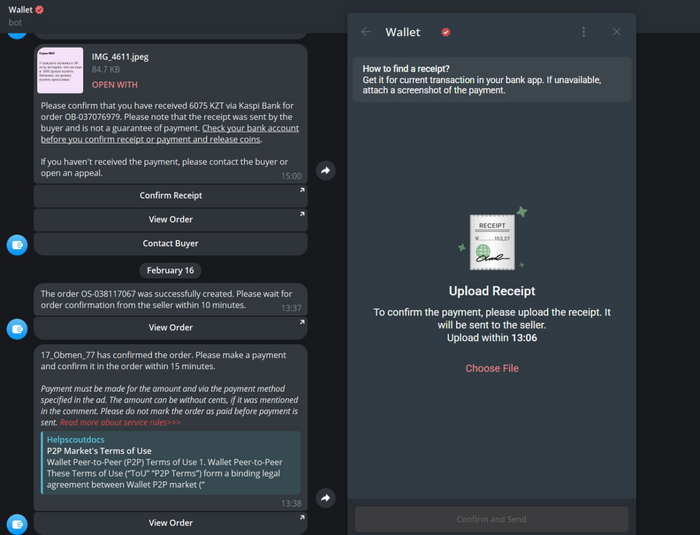The height and width of the screenshot is (535, 700).
Task: Click forward arrow beside Kaspi Bank message
Action: (326, 171)
